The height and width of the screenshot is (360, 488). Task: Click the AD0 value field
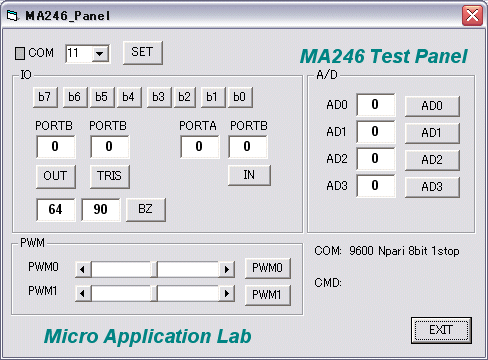click(376, 105)
